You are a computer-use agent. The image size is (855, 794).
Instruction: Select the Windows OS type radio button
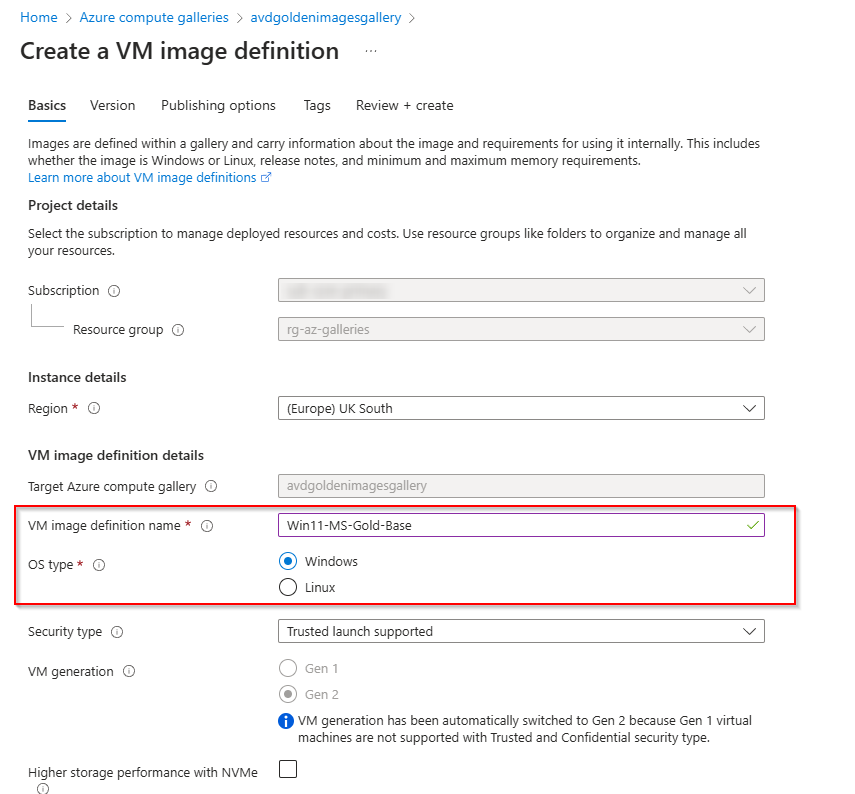click(x=288, y=561)
